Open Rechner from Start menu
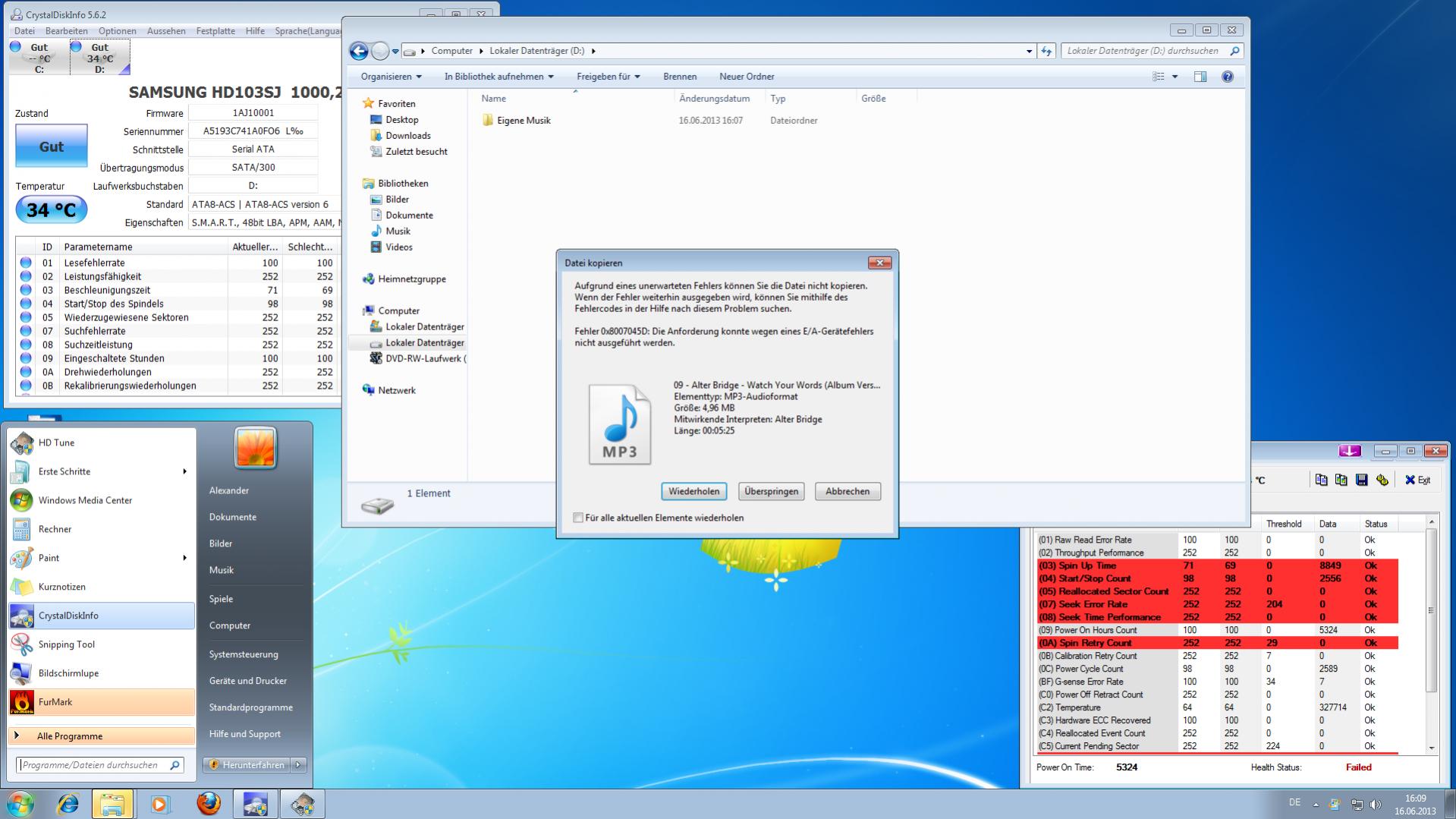Image resolution: width=1456 pixels, height=819 pixels. (x=101, y=529)
